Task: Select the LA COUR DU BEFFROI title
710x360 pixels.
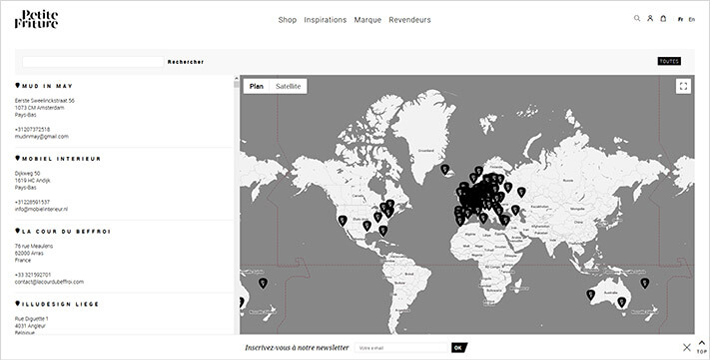Action: (66, 231)
